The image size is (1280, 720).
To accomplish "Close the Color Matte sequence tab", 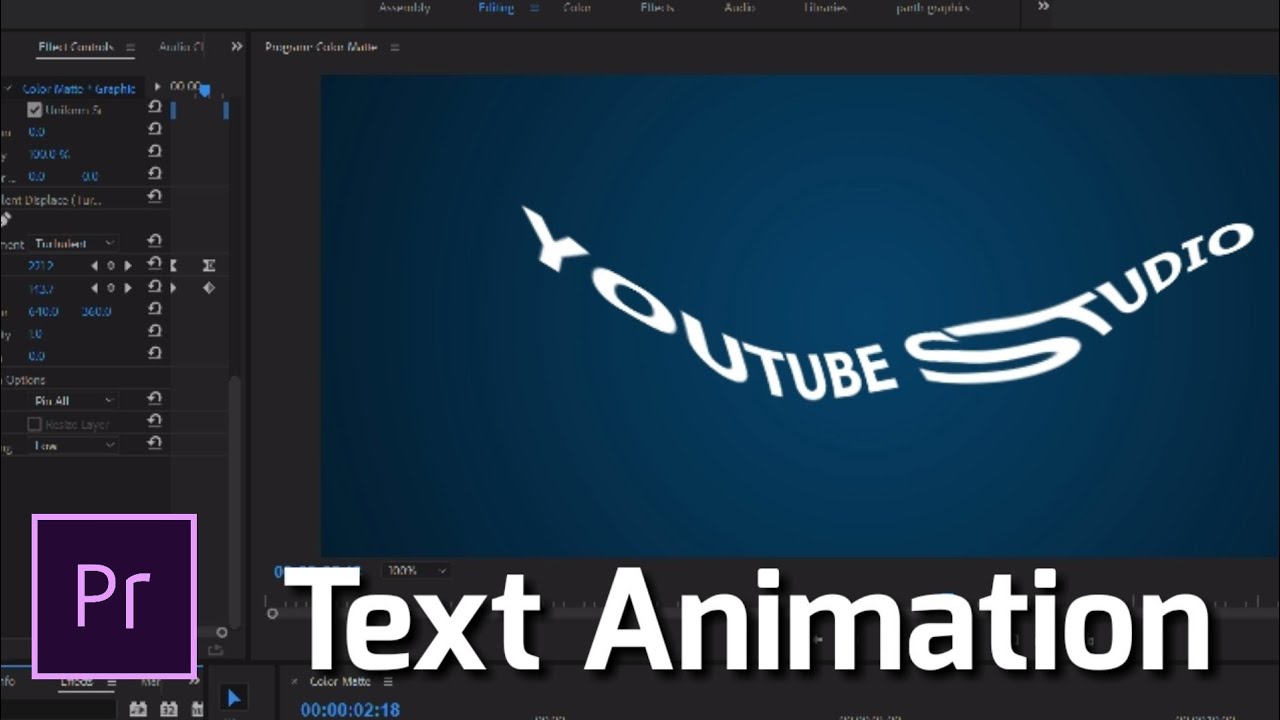I will coord(294,682).
